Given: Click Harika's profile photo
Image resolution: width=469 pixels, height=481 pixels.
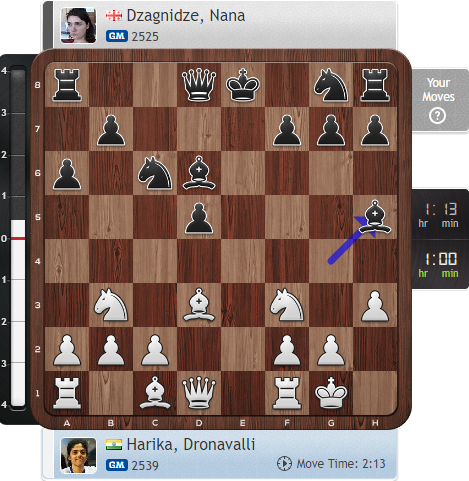Looking at the screenshot, I should pyautogui.click(x=78, y=456).
